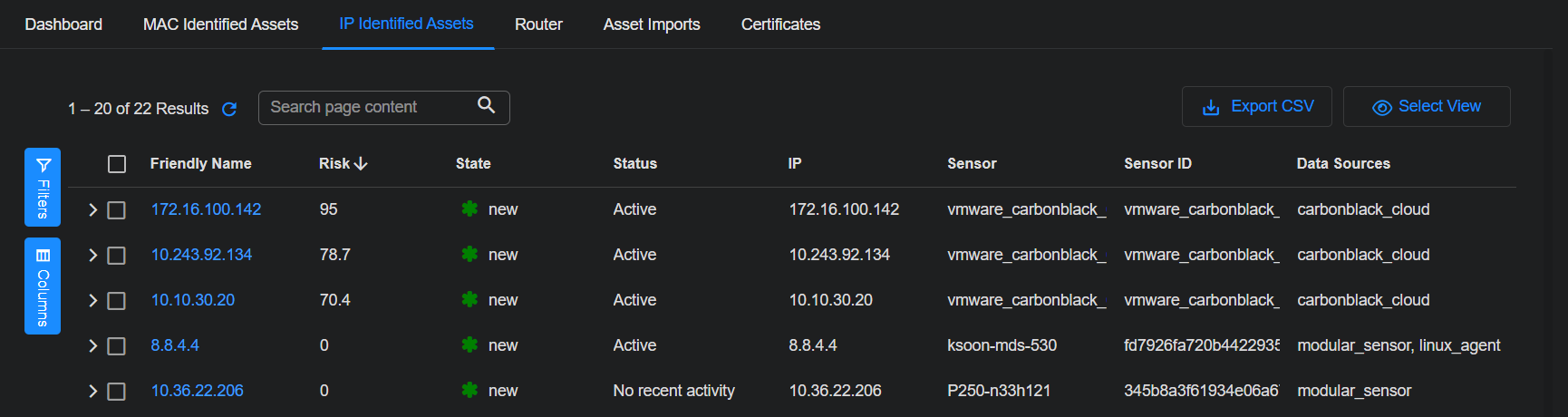
Task: Click the green new-state icon for 8.8.4.4
Action: [469, 345]
